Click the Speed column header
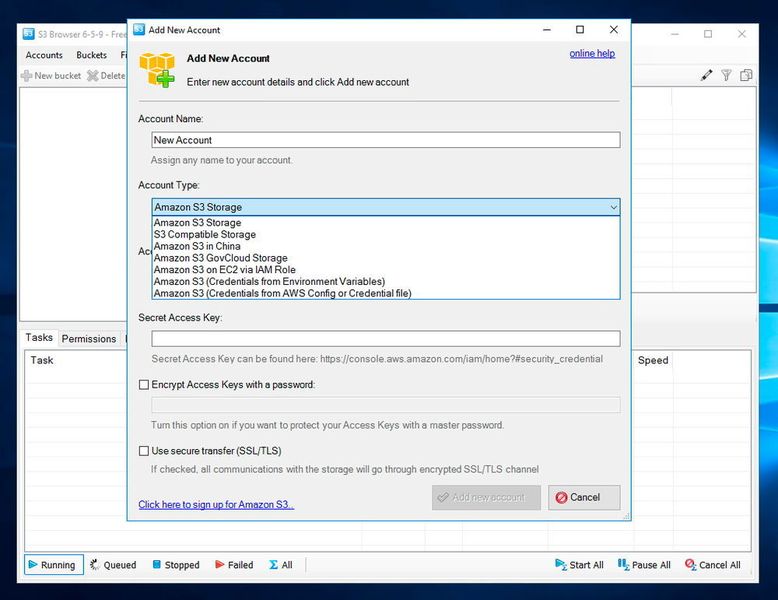Image resolution: width=778 pixels, height=600 pixels. click(653, 360)
